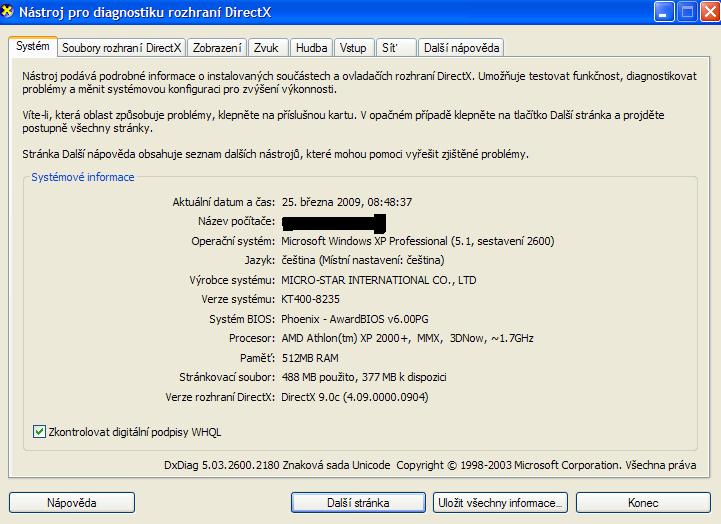Image resolution: width=721 pixels, height=524 pixels.
Task: Switch to the Zvuk tab
Action: 269,48
